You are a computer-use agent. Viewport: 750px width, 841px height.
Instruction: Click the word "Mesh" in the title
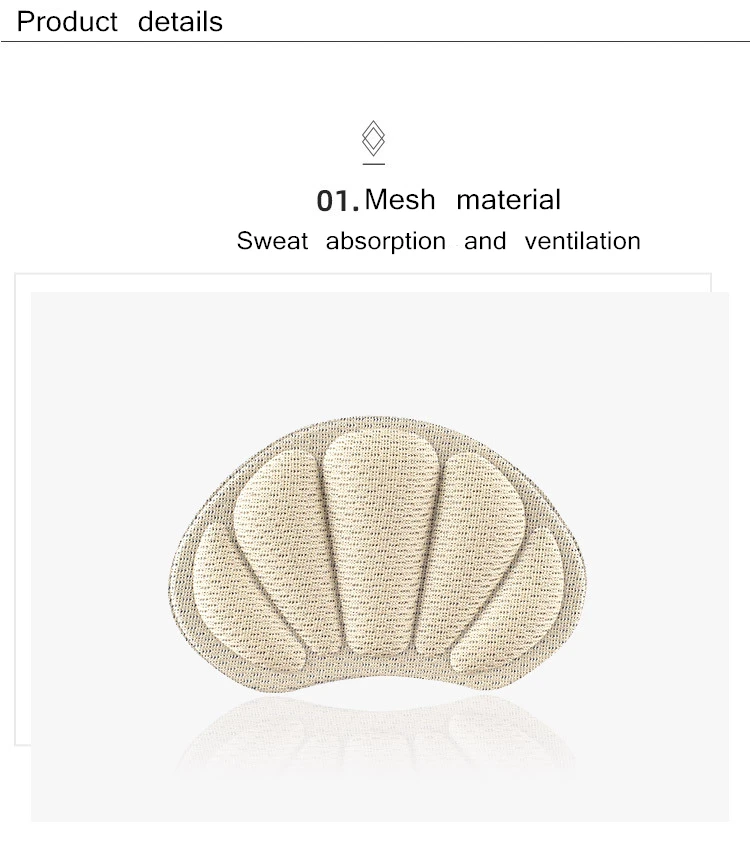tap(400, 200)
